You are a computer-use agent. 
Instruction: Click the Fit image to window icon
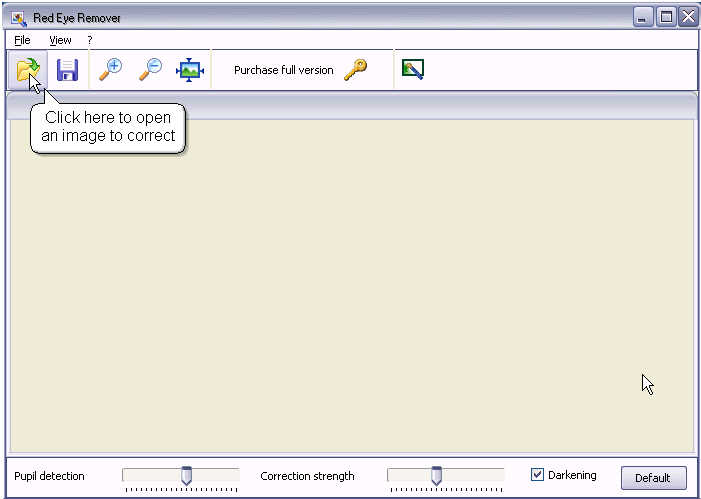190,70
